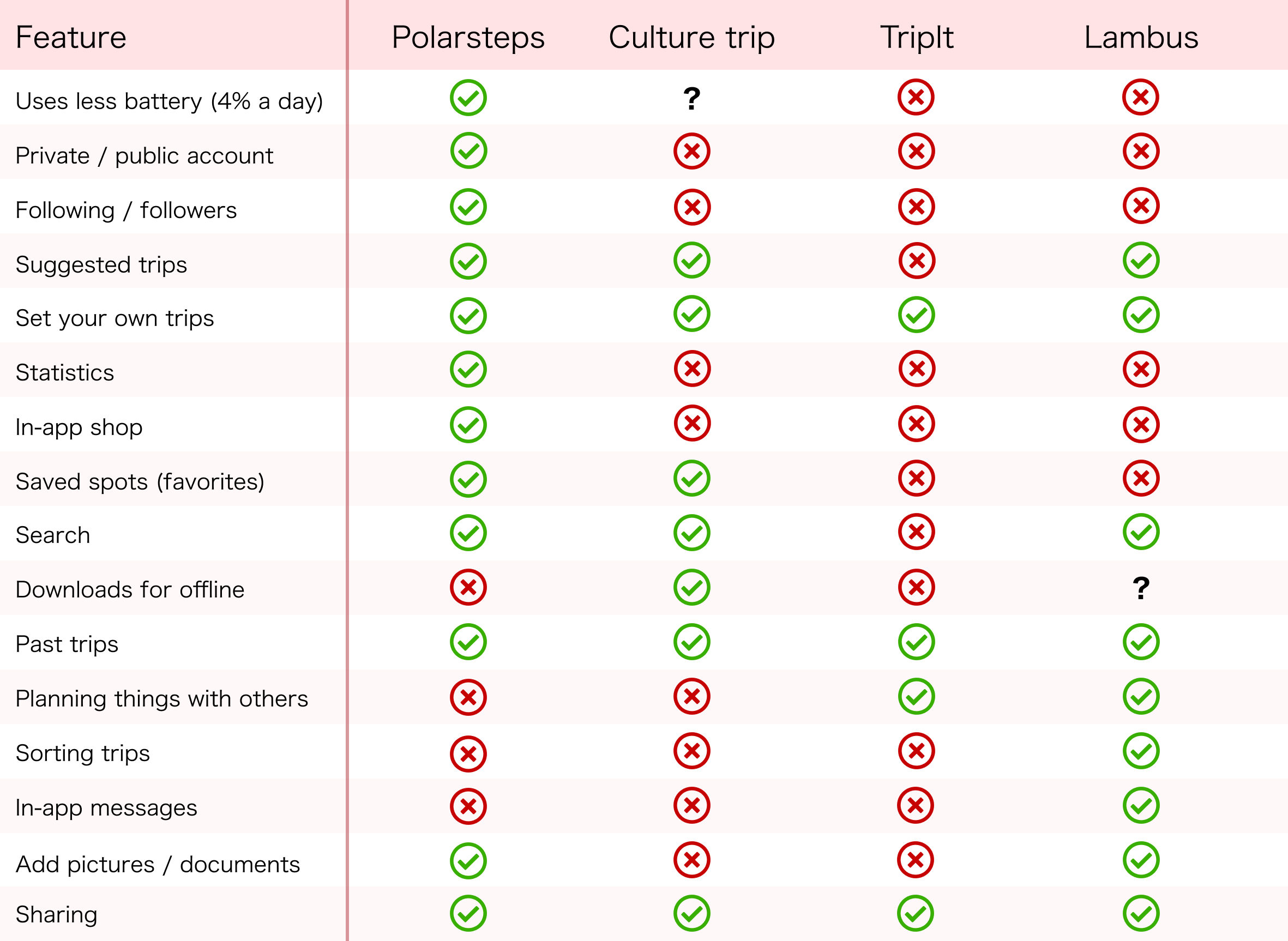Click Lambus green check for In-app messages
This screenshot has width=1288, height=941.
pyautogui.click(x=1141, y=805)
